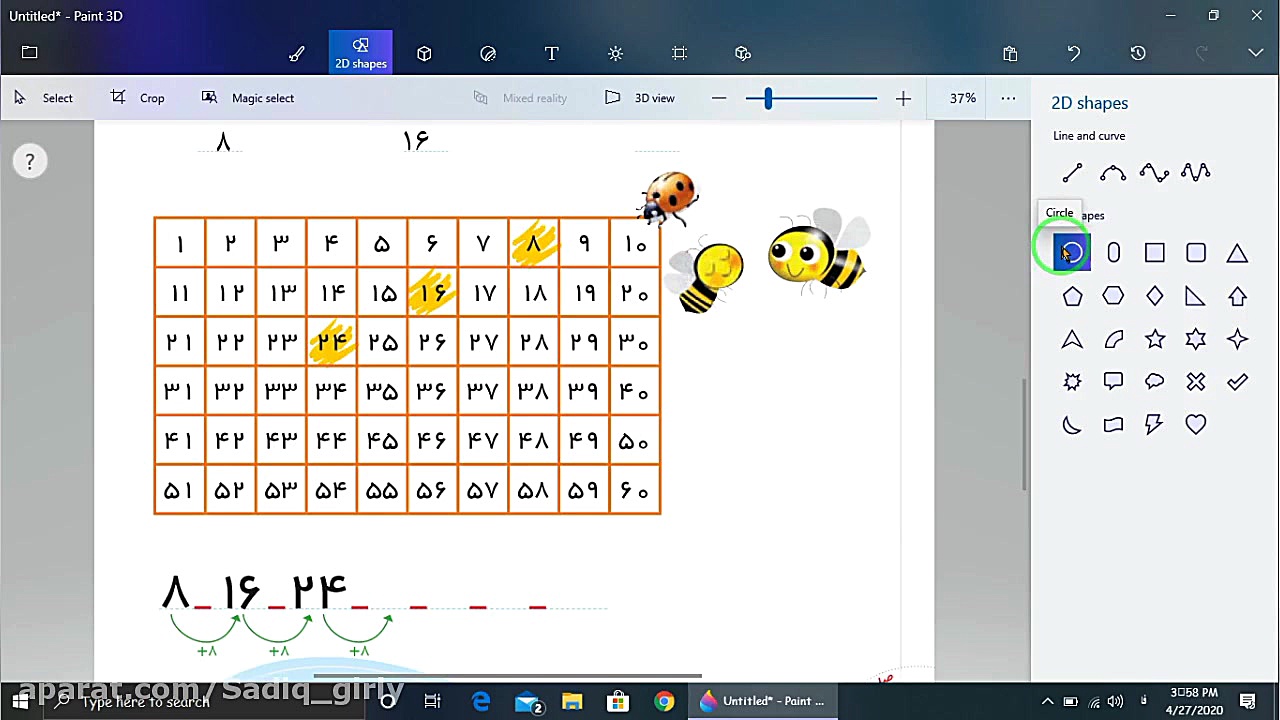This screenshot has width=1280, height=720.
Task: Activate Magic select
Action: coord(248,98)
